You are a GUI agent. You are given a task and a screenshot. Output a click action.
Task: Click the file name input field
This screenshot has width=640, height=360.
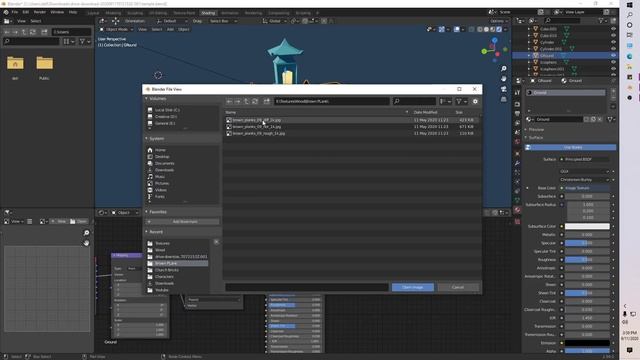(307, 287)
